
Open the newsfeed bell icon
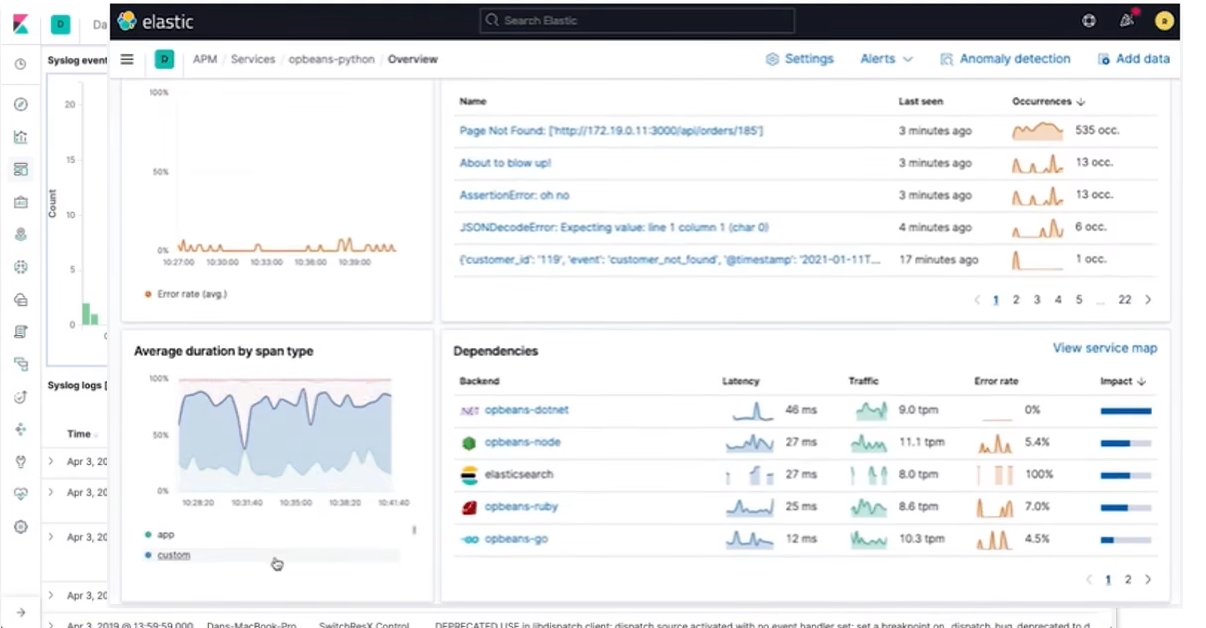pyautogui.click(x=1127, y=20)
